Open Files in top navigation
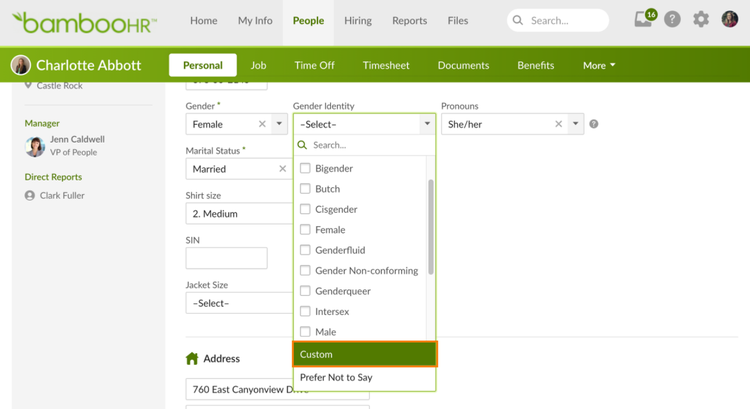Viewport: 750px width, 409px height. (458, 21)
